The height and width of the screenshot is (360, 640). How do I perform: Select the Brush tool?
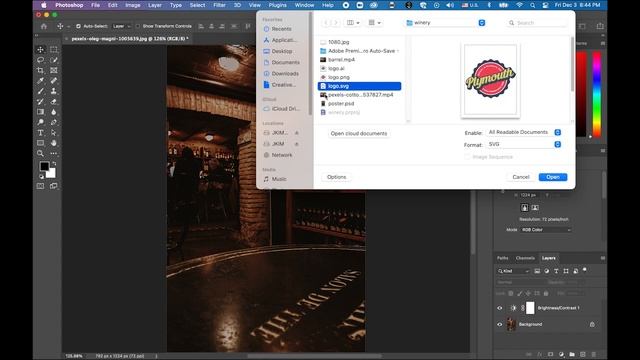40,91
